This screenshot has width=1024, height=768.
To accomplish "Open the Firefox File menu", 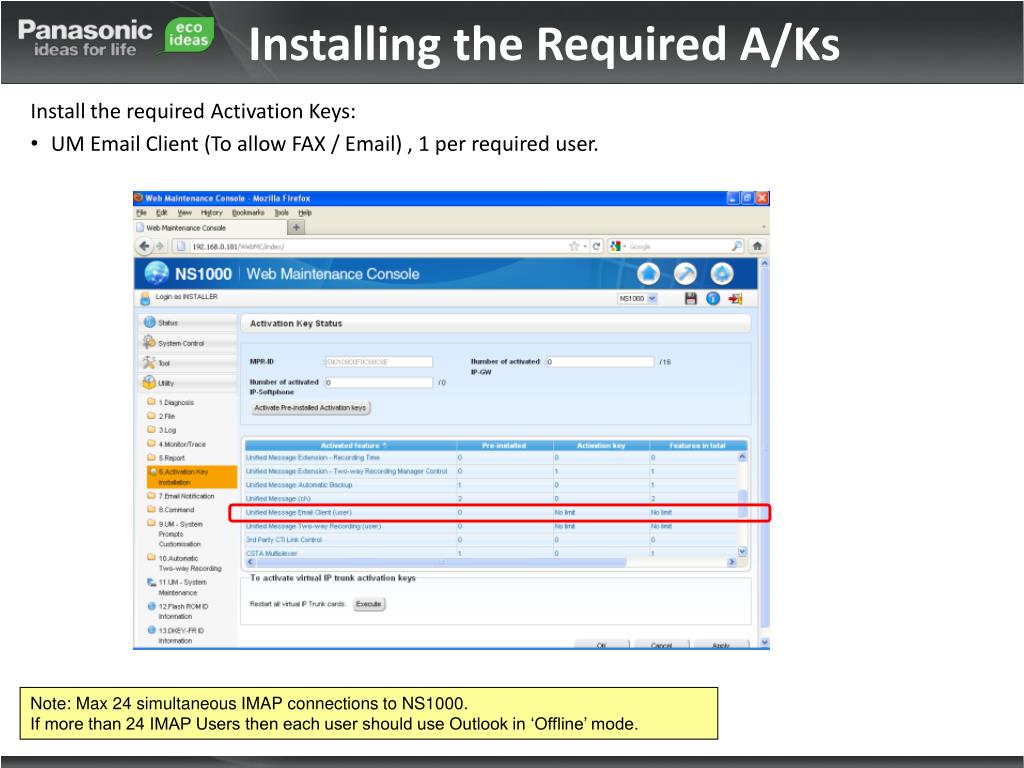I will pyautogui.click(x=141, y=212).
